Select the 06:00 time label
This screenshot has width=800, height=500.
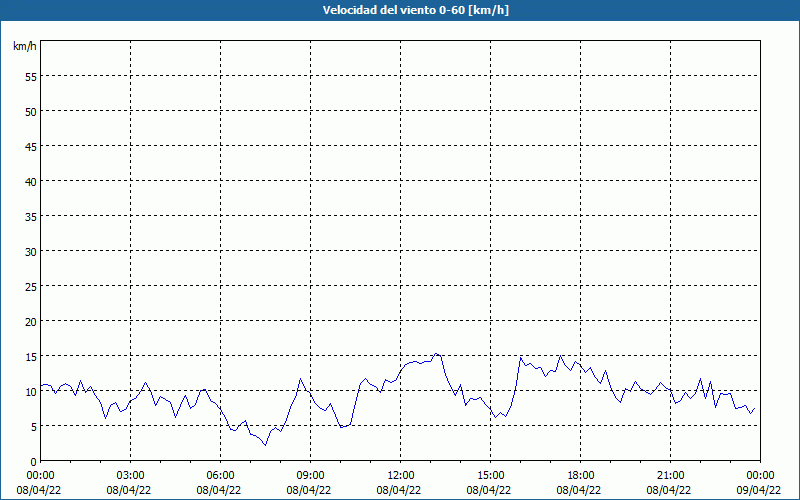pyautogui.click(x=220, y=475)
